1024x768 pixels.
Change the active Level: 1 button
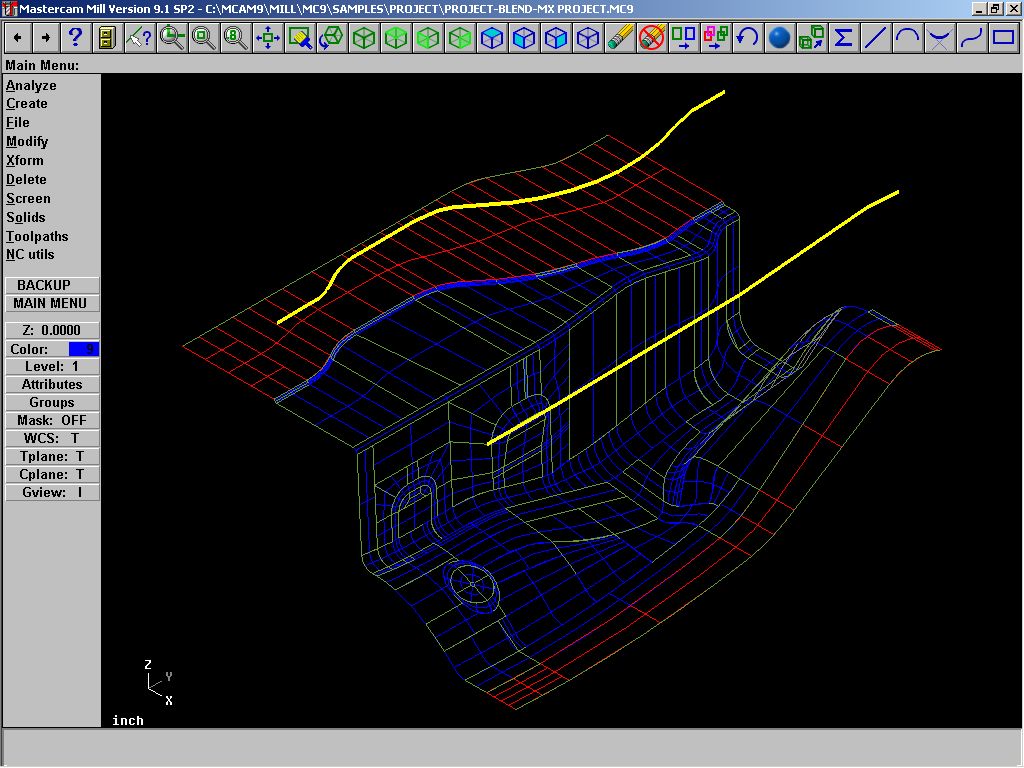[x=52, y=367]
